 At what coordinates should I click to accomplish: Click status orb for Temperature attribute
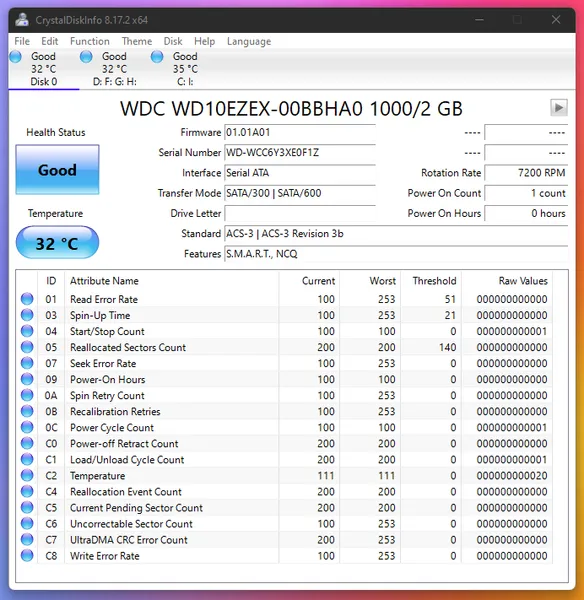coord(27,475)
